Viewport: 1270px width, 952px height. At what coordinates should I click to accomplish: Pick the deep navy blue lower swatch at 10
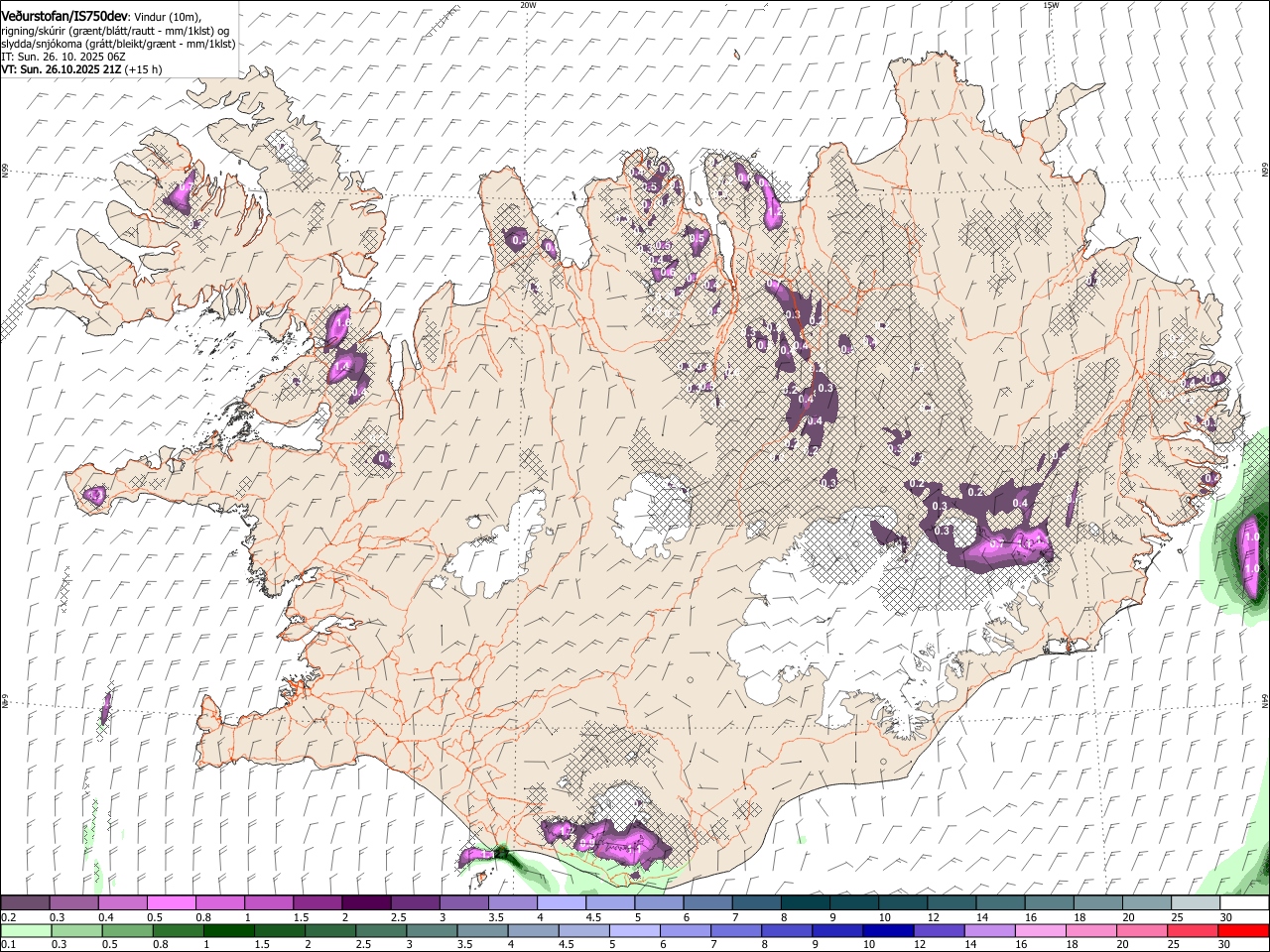[888, 930]
